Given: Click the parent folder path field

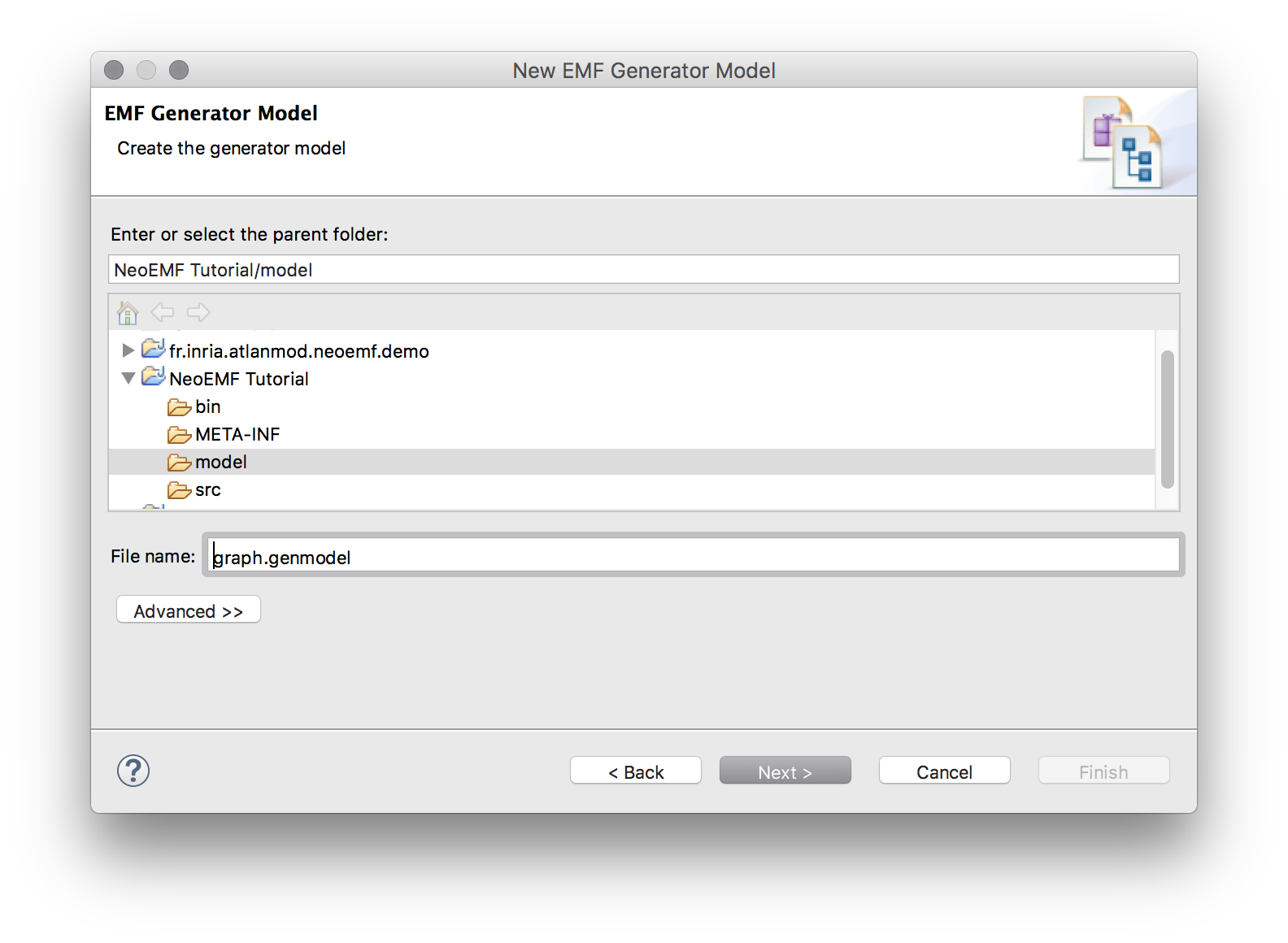Looking at the screenshot, I should (643, 270).
